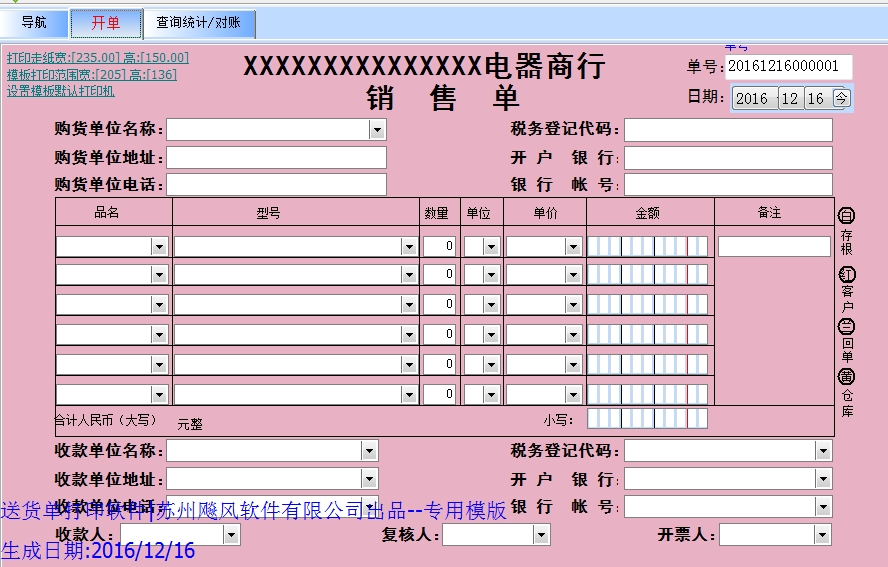Open bottom 银行帐号 dropdown
This screenshot has height=567, width=888.
(x=823, y=507)
